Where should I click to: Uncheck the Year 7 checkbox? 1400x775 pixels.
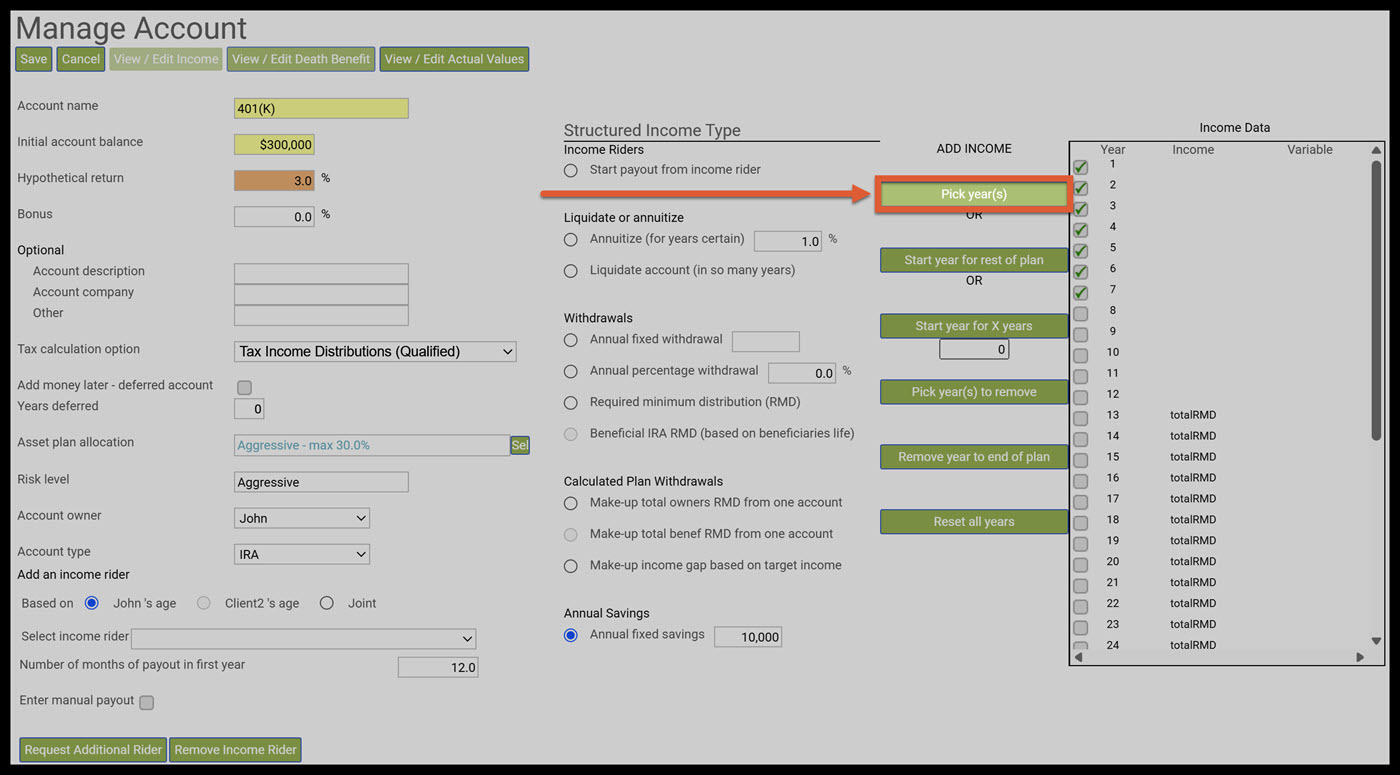coord(1080,293)
